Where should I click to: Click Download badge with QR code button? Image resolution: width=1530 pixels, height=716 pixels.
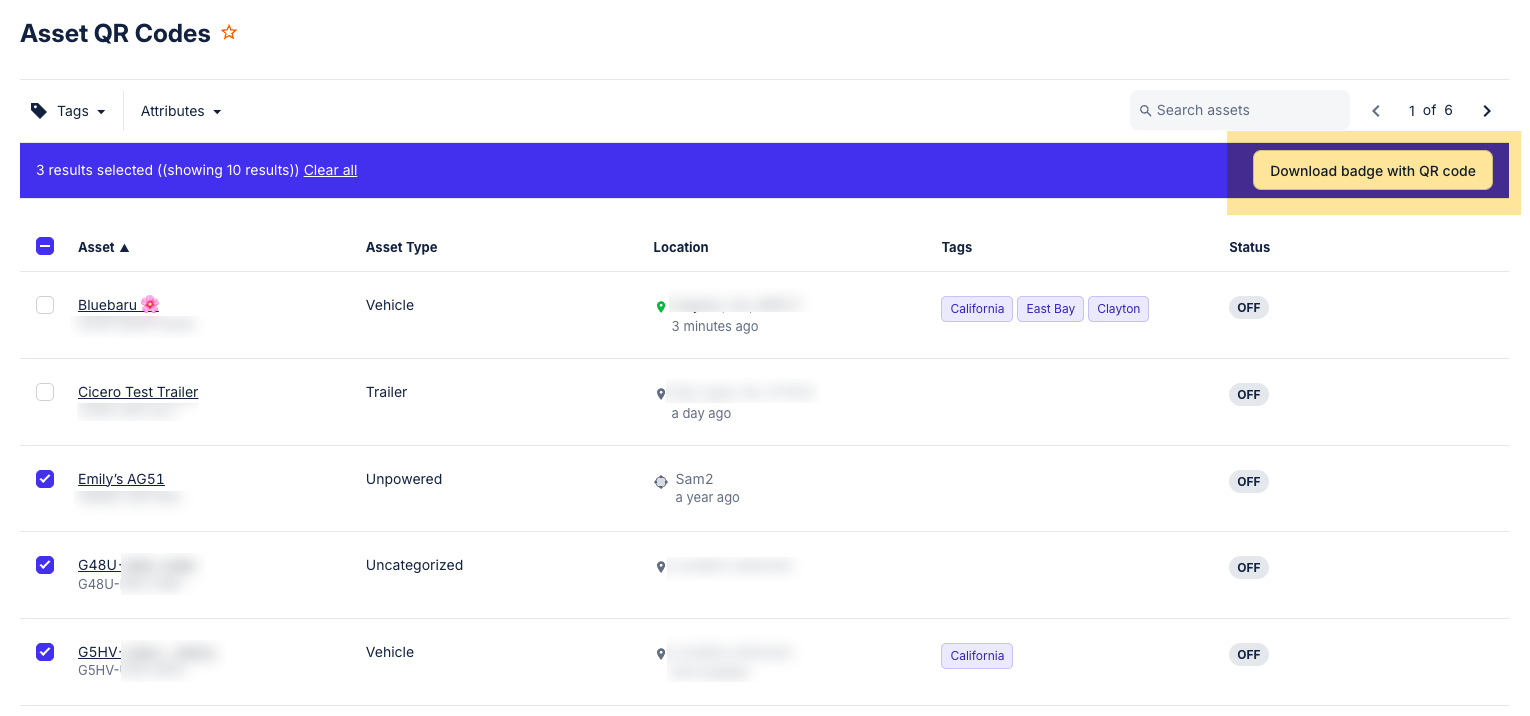(x=1372, y=171)
